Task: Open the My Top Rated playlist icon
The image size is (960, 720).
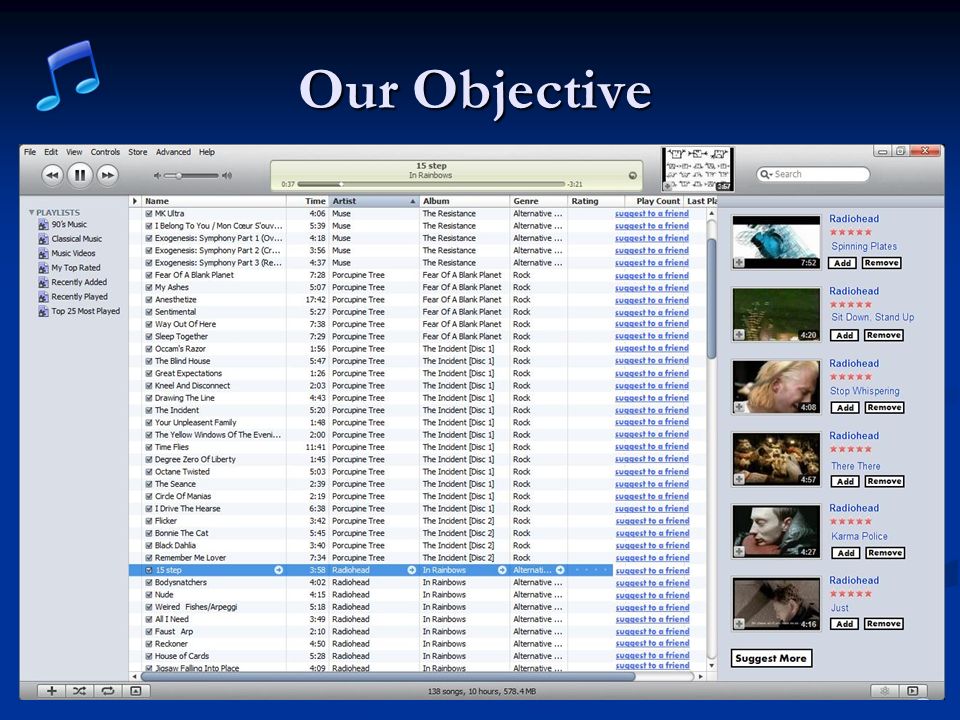Action: point(43,268)
